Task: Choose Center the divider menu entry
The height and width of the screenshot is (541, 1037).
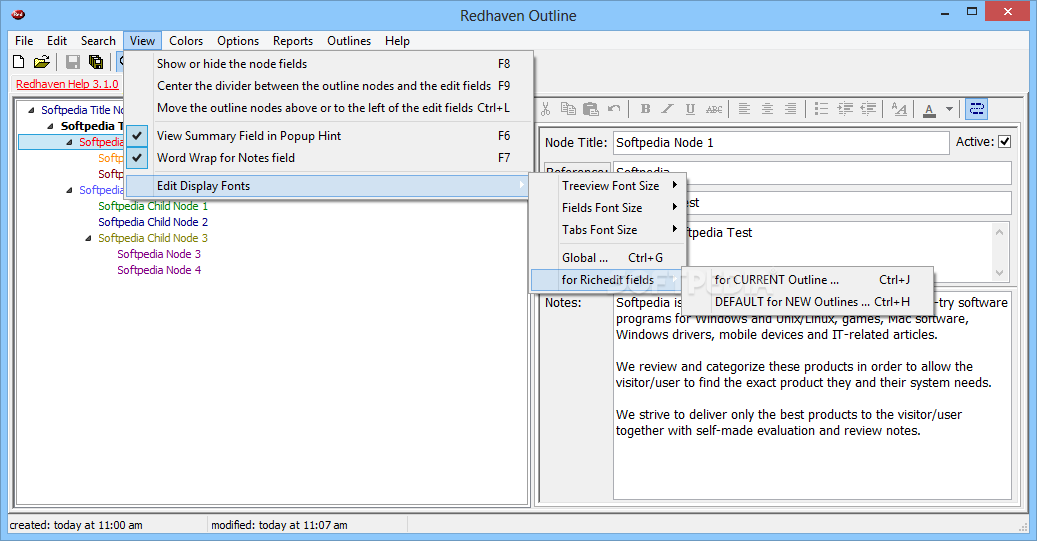Action: point(329,85)
